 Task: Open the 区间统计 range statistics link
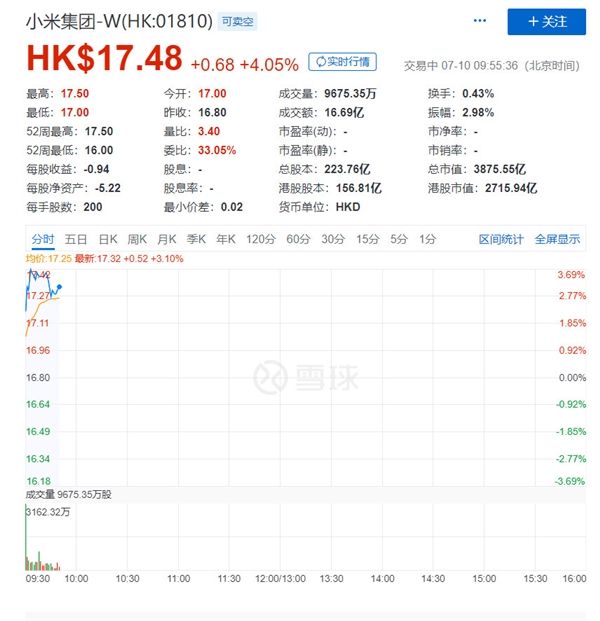pos(501,239)
